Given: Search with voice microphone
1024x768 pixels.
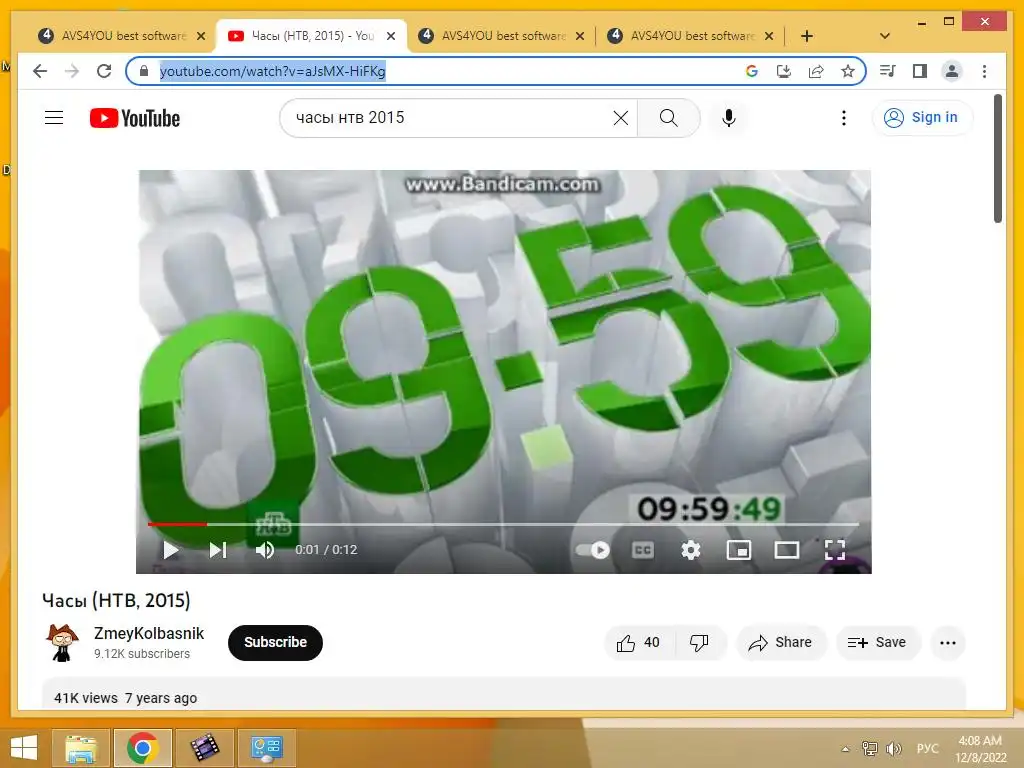Looking at the screenshot, I should pyautogui.click(x=729, y=118).
